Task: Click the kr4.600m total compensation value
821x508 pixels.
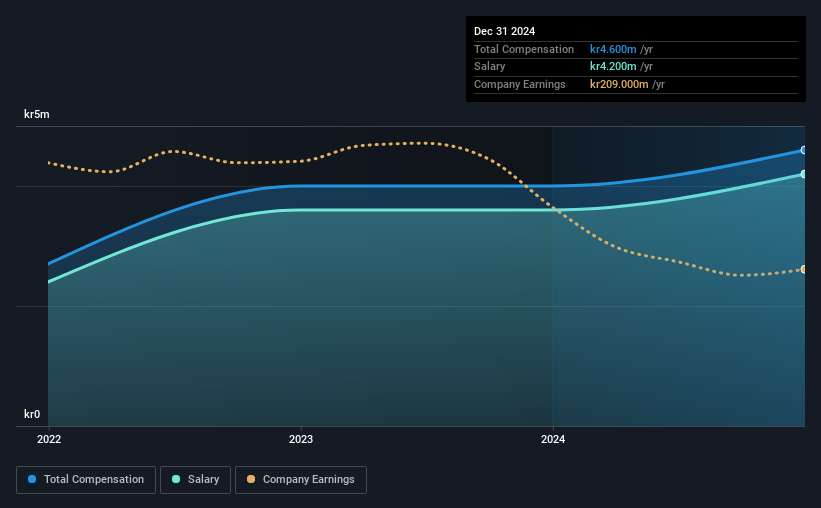Action: (613, 49)
